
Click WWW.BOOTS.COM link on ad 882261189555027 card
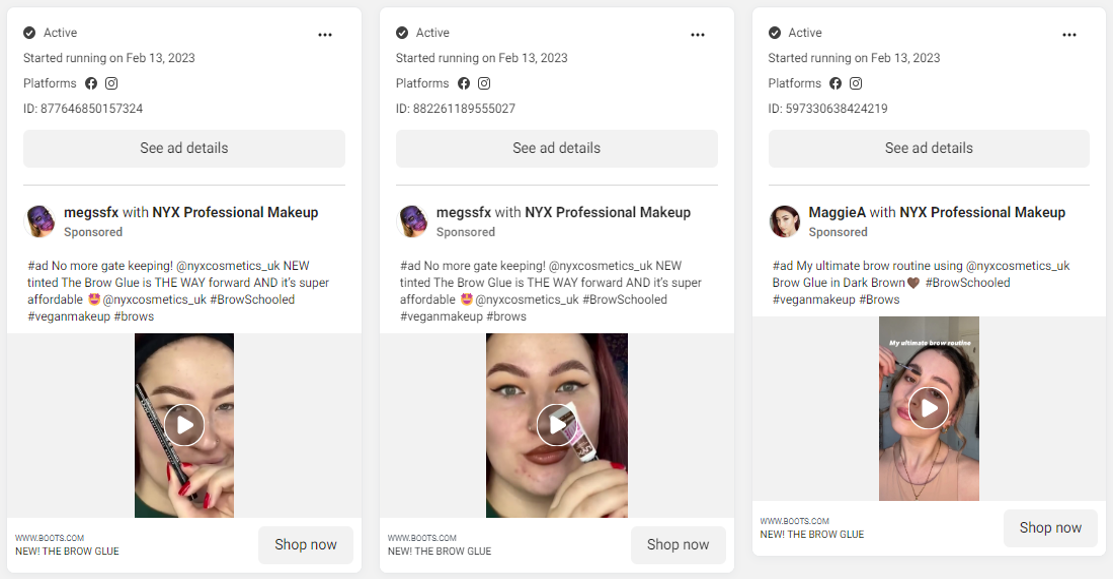(x=422, y=538)
